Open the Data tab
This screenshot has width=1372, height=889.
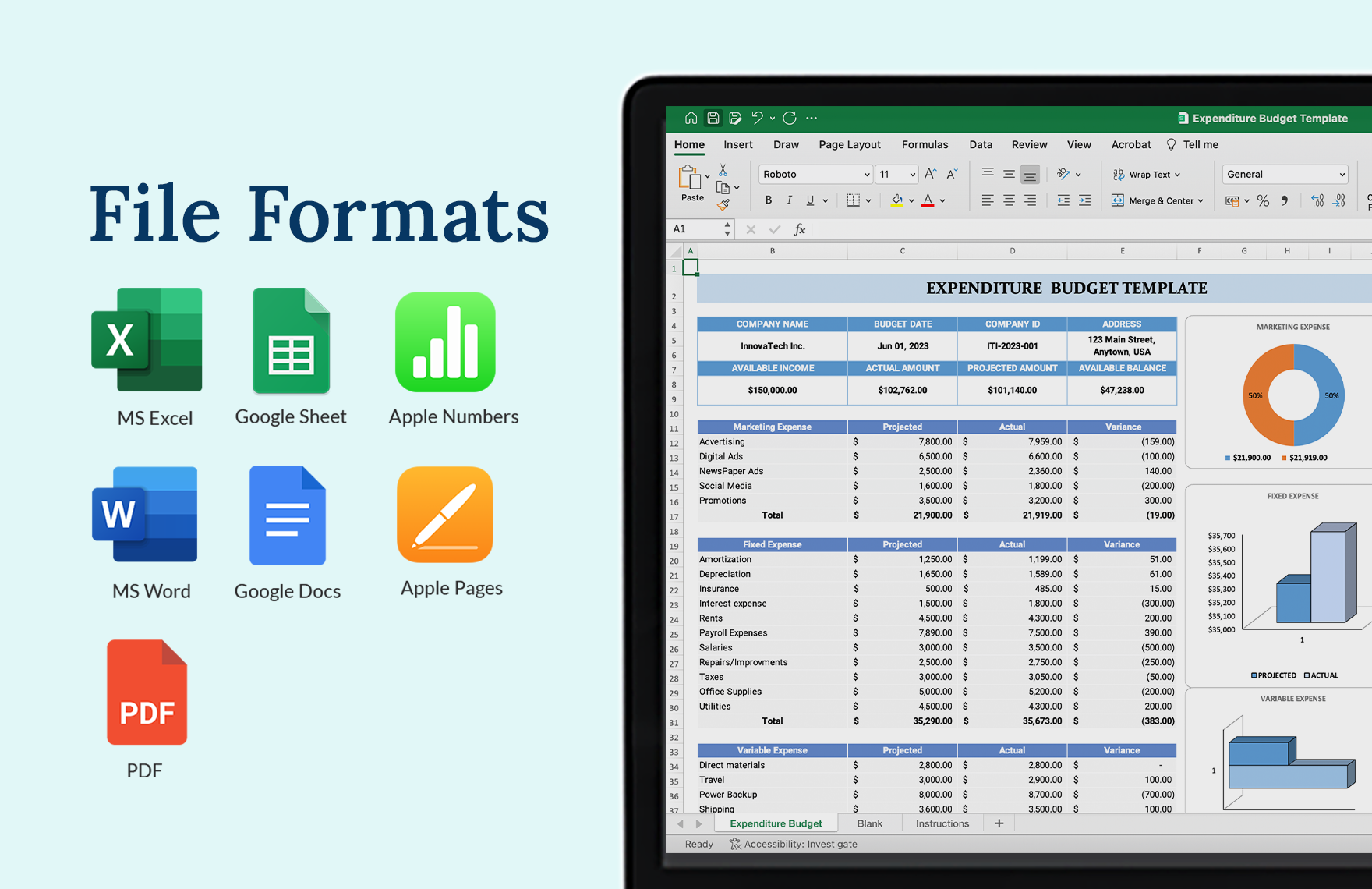click(981, 144)
